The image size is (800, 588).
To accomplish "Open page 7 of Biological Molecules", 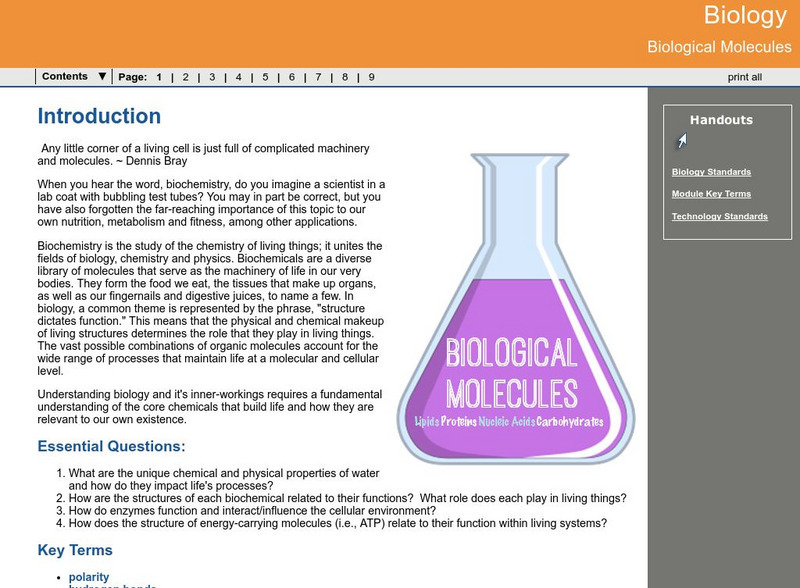I will tap(316, 75).
